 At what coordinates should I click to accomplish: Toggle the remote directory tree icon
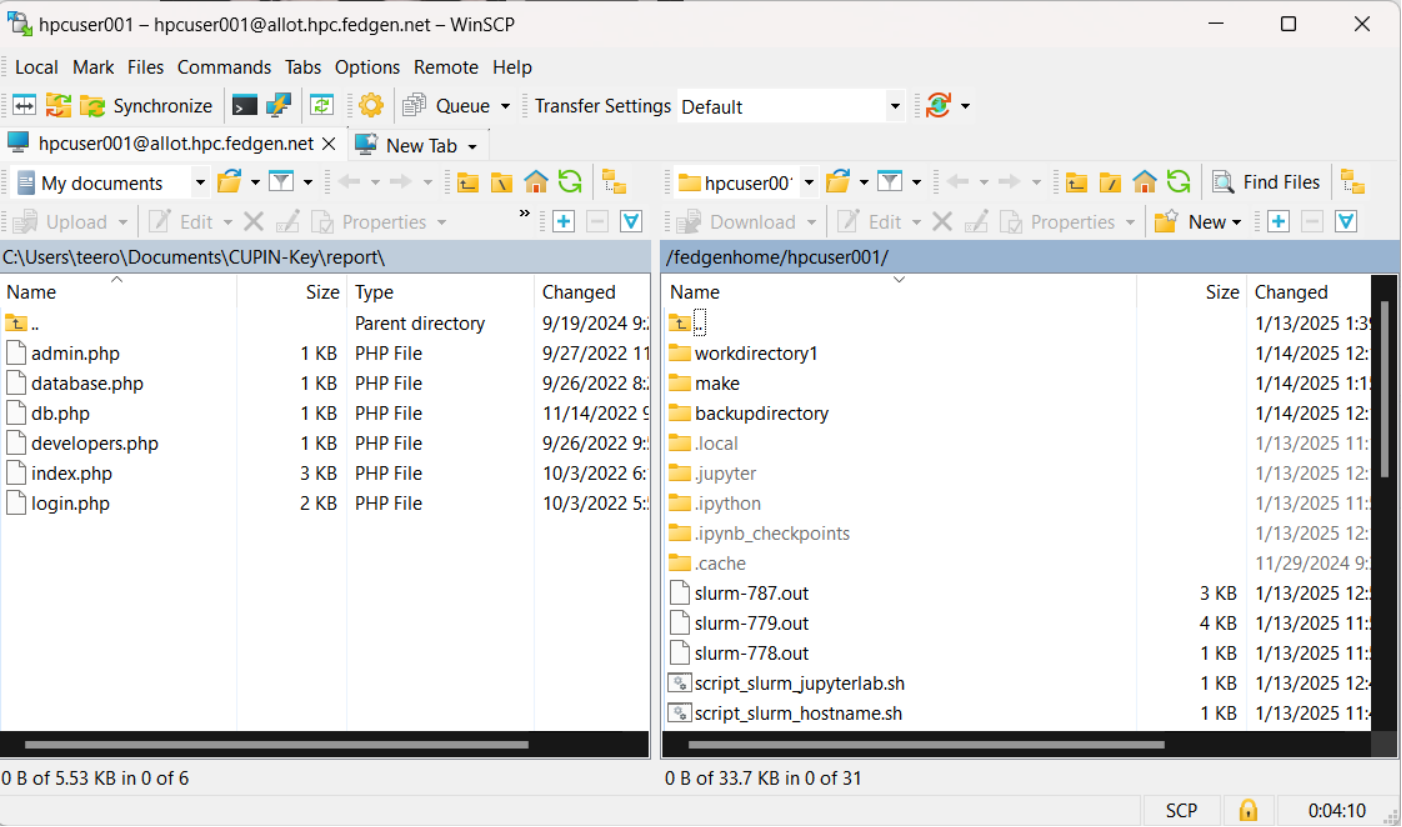pos(1353,182)
